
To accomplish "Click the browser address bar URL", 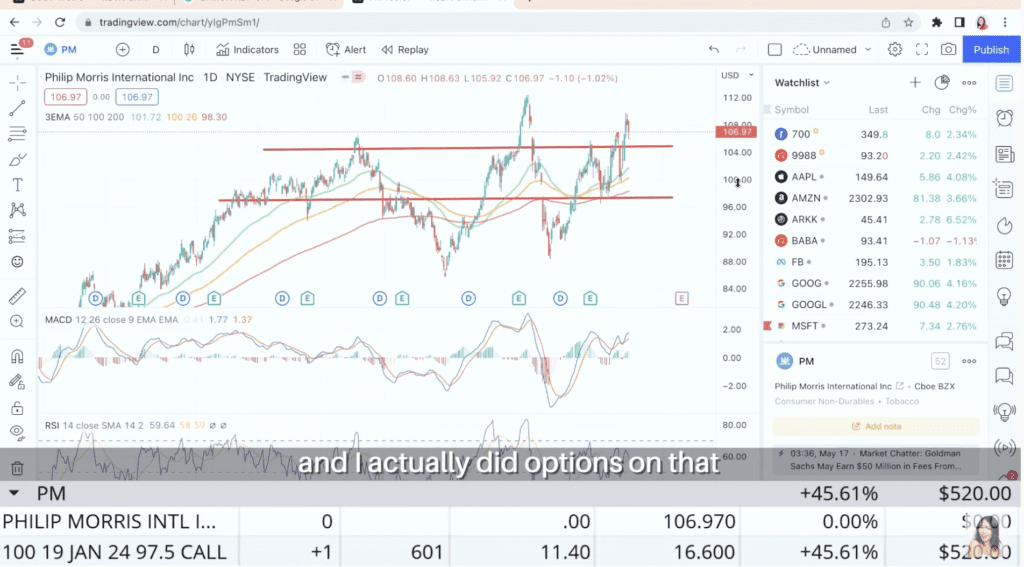I will 179,22.
